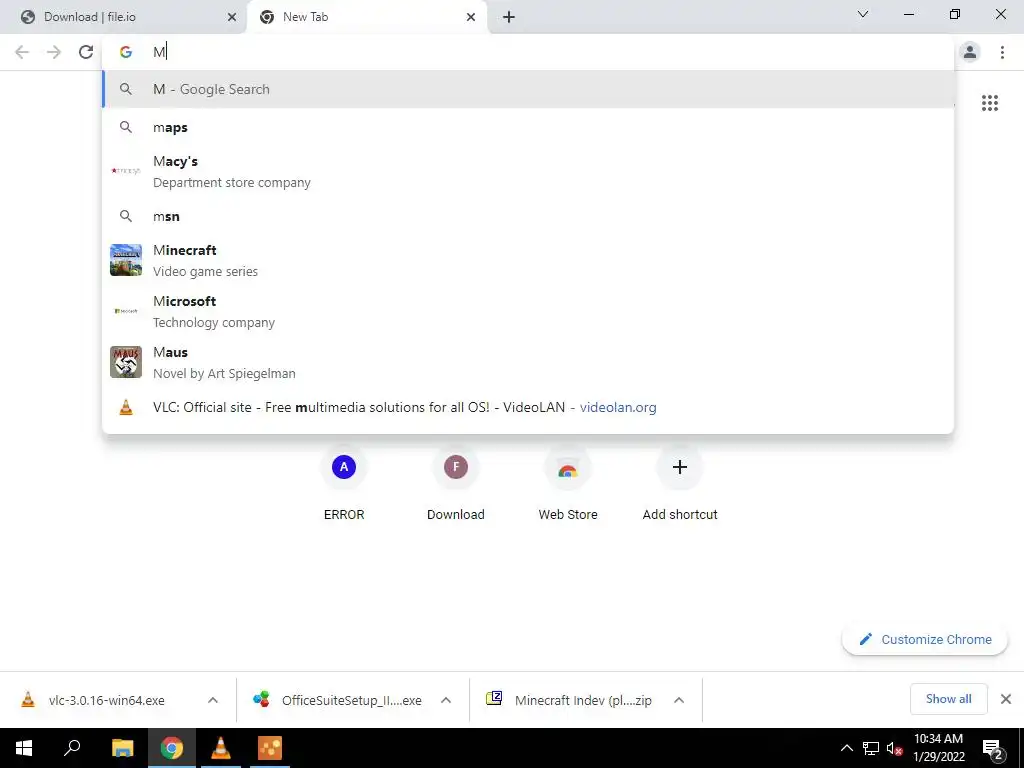This screenshot has height=768, width=1024.
Task: Open the taskbar clock and date
Action: (938, 748)
